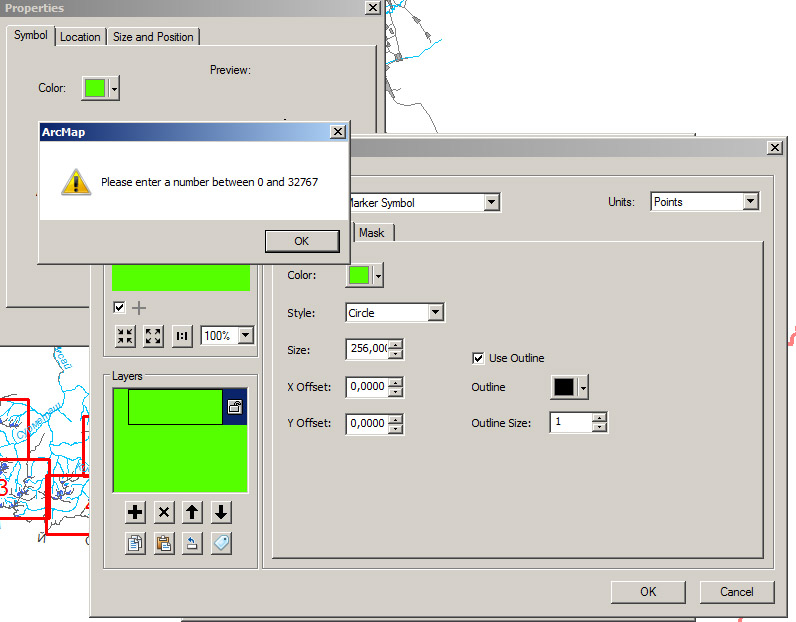Click the green marker Color swatch

(359, 276)
